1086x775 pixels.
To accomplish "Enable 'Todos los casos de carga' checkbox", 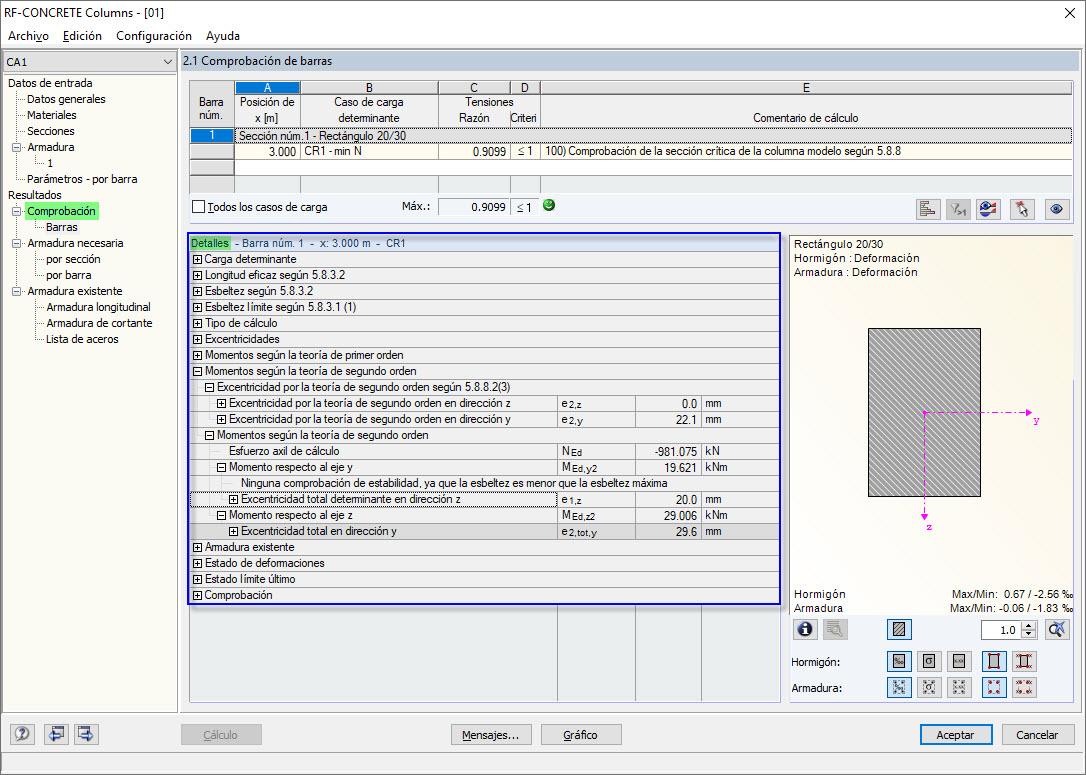I will [199, 206].
